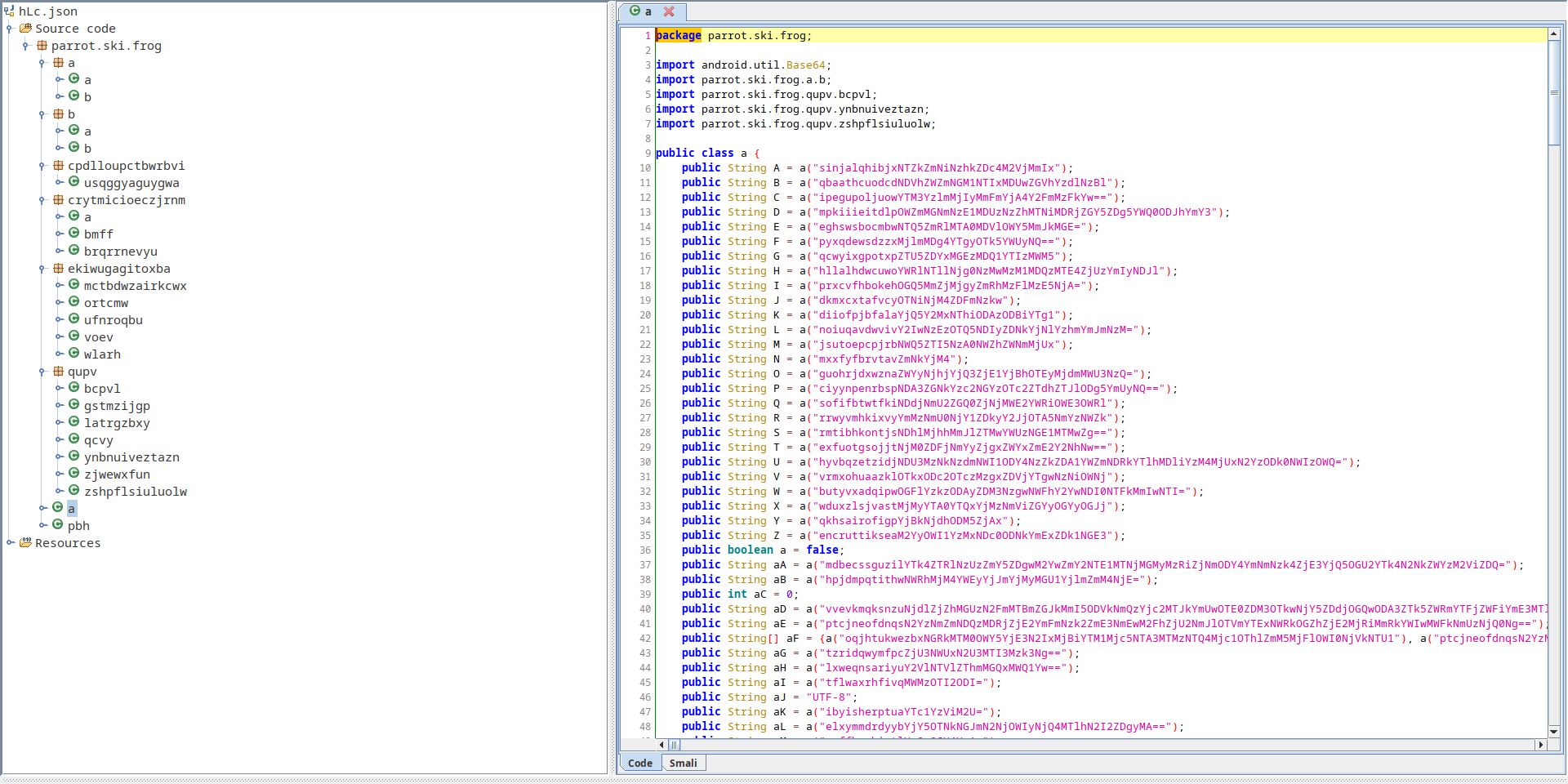Click the vertical scrollbar down arrow
The height and width of the screenshot is (784, 1568).
(x=1554, y=731)
